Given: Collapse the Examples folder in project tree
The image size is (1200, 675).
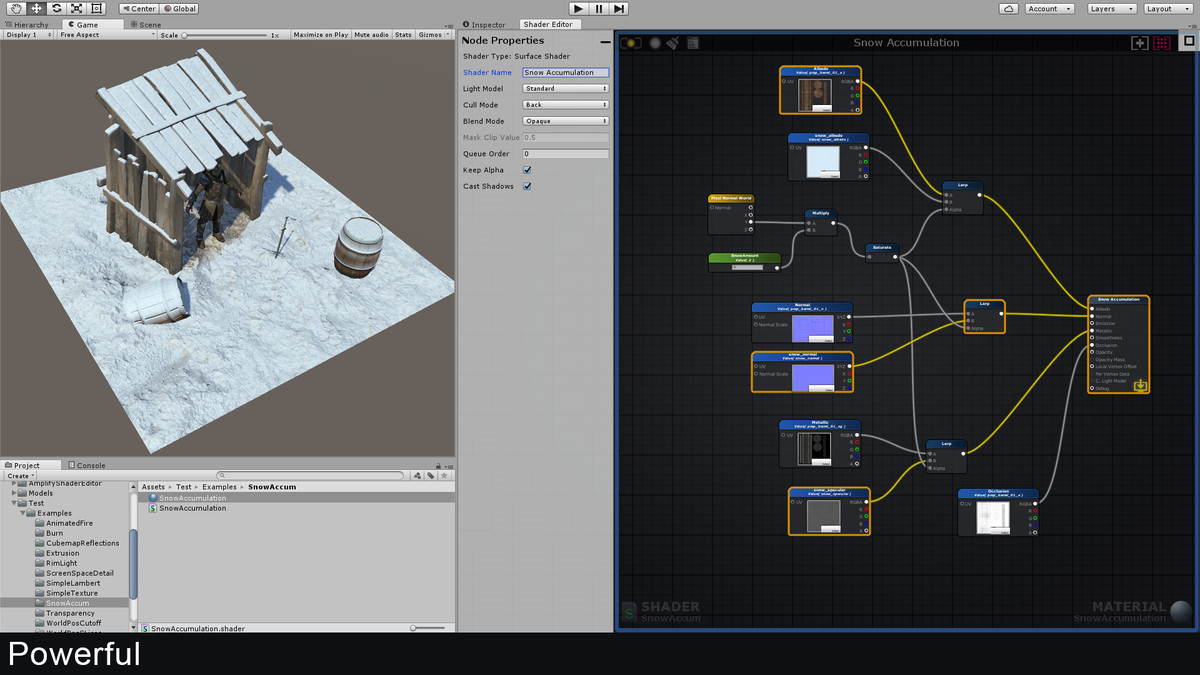Looking at the screenshot, I should click(23, 513).
